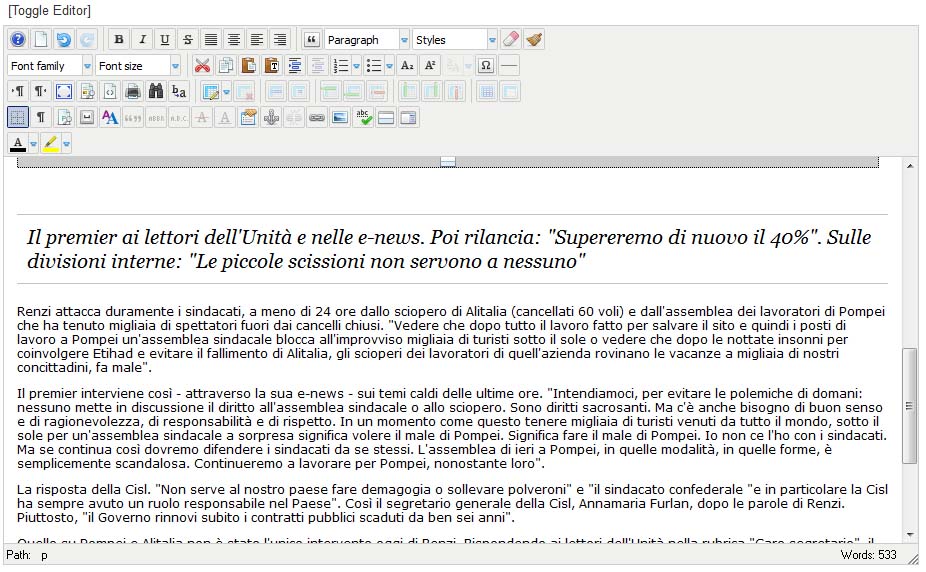The image size is (926, 572).
Task: Click the remove formatting eraser icon
Action: click(x=511, y=40)
